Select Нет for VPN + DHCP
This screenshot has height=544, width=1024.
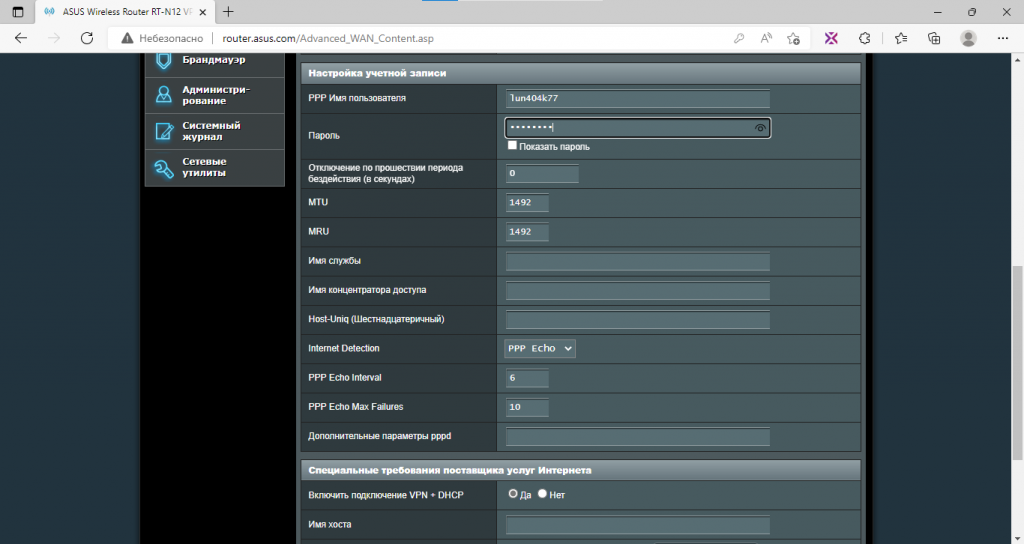(542, 494)
